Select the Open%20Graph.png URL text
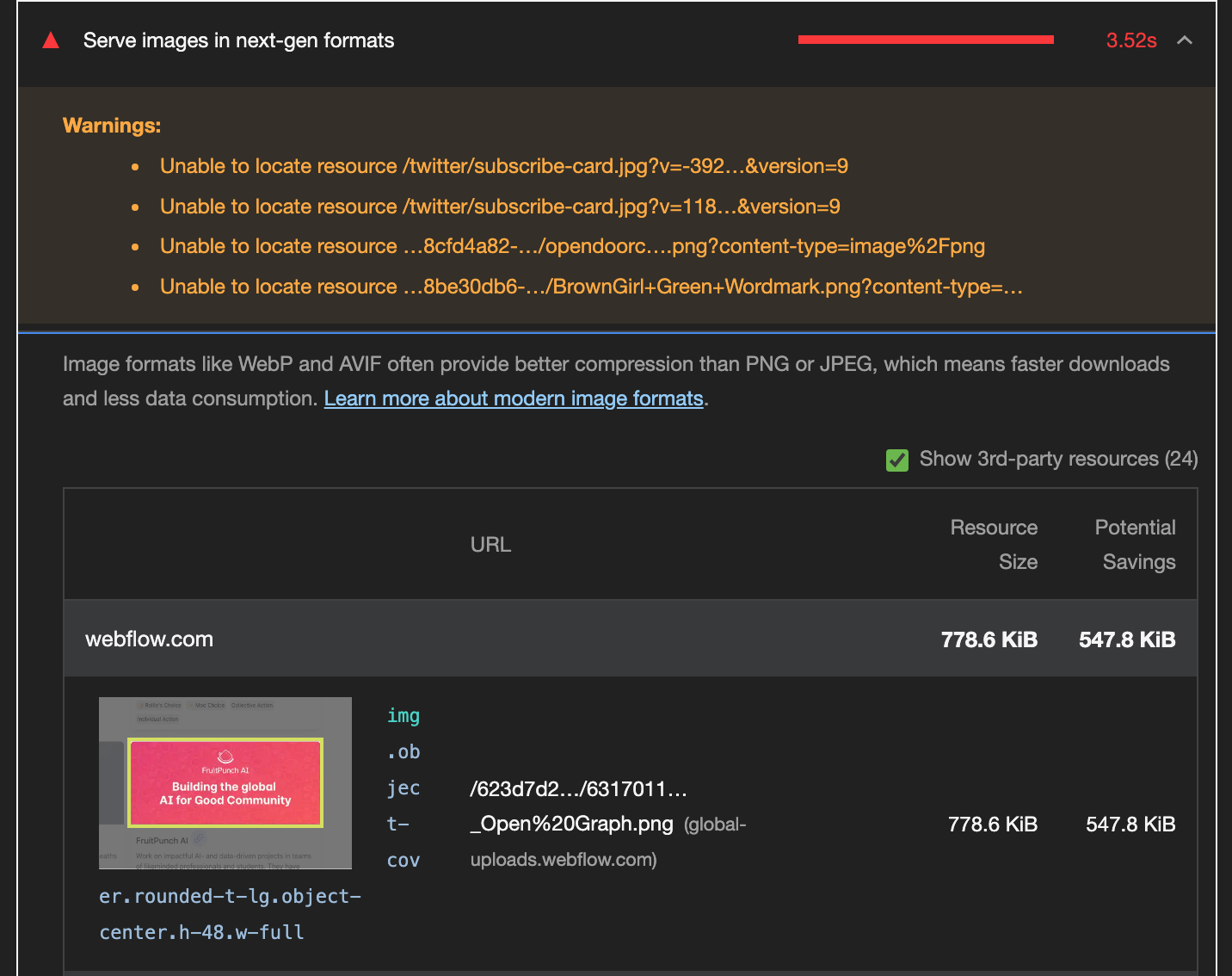The width and height of the screenshot is (1232, 976). [x=571, y=824]
